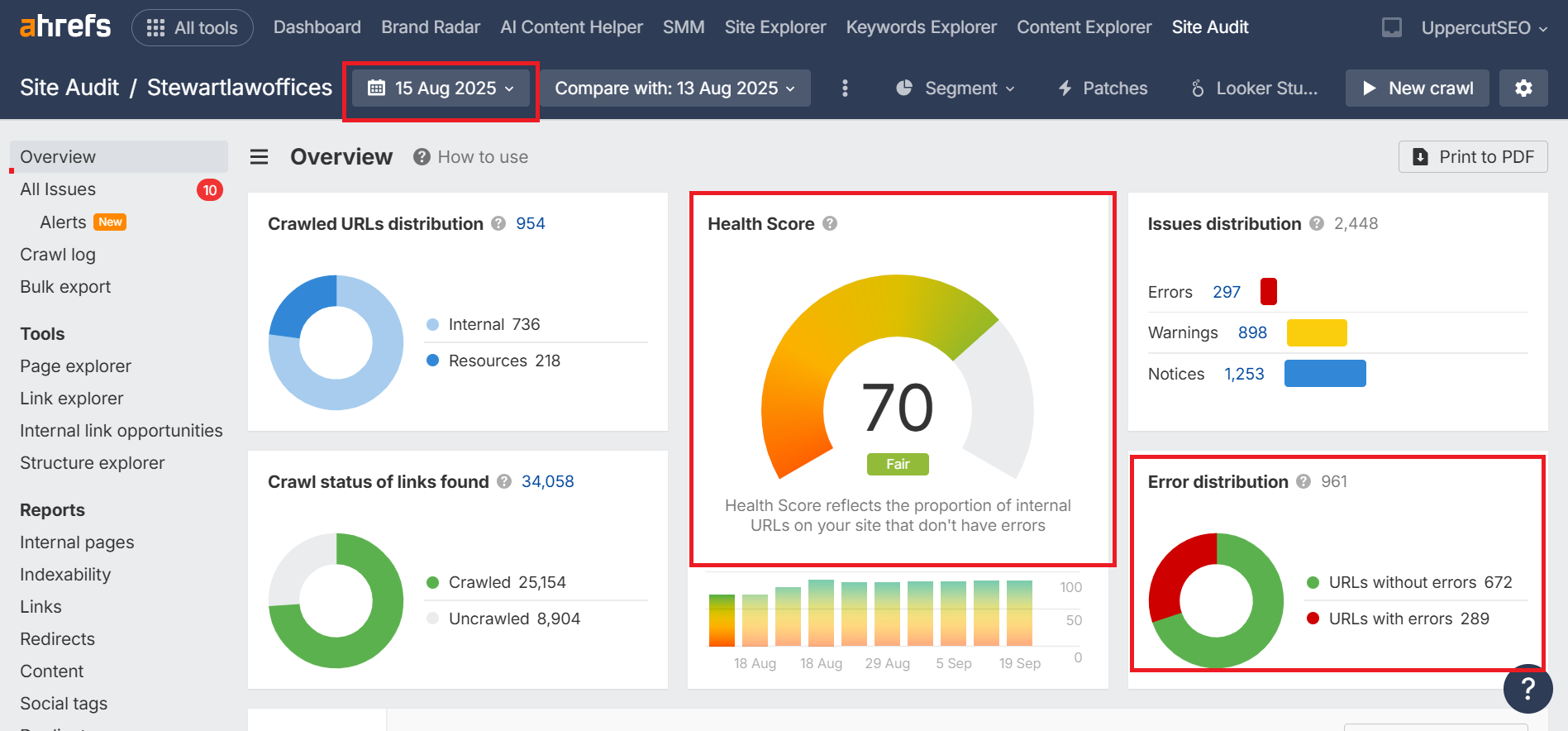Open the Compare with 13 Aug 2025 dropdown
Image resolution: width=1568 pixels, height=731 pixels.
coord(675,88)
